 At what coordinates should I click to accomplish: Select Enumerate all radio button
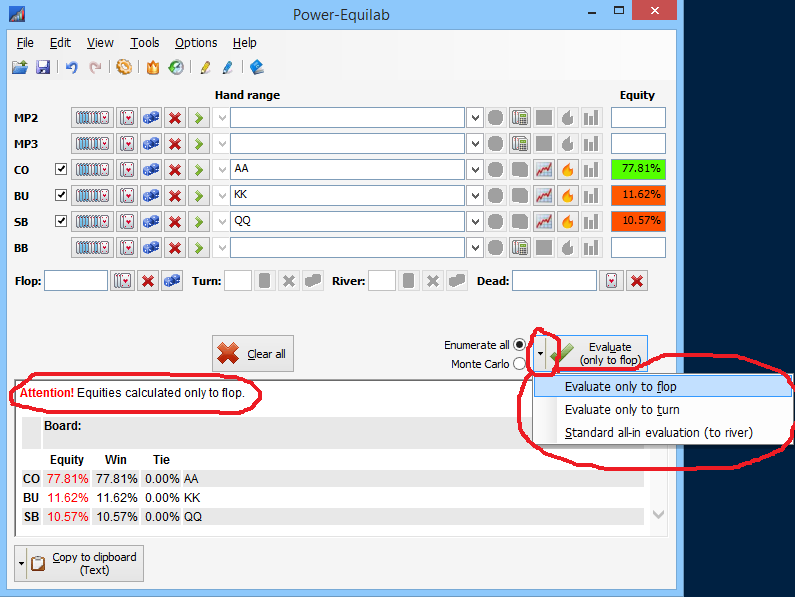coord(519,345)
